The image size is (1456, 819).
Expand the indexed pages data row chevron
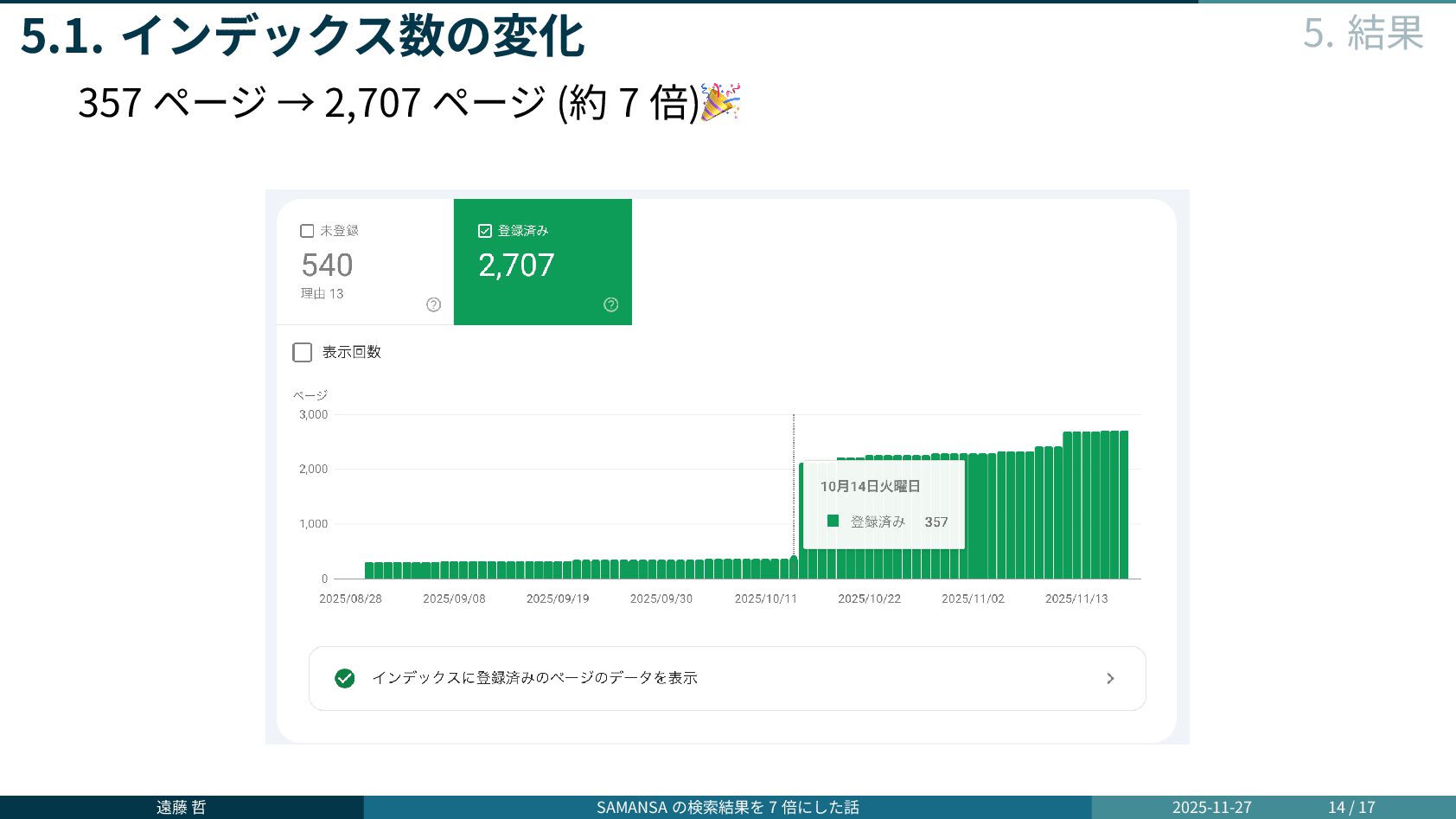click(x=1110, y=679)
